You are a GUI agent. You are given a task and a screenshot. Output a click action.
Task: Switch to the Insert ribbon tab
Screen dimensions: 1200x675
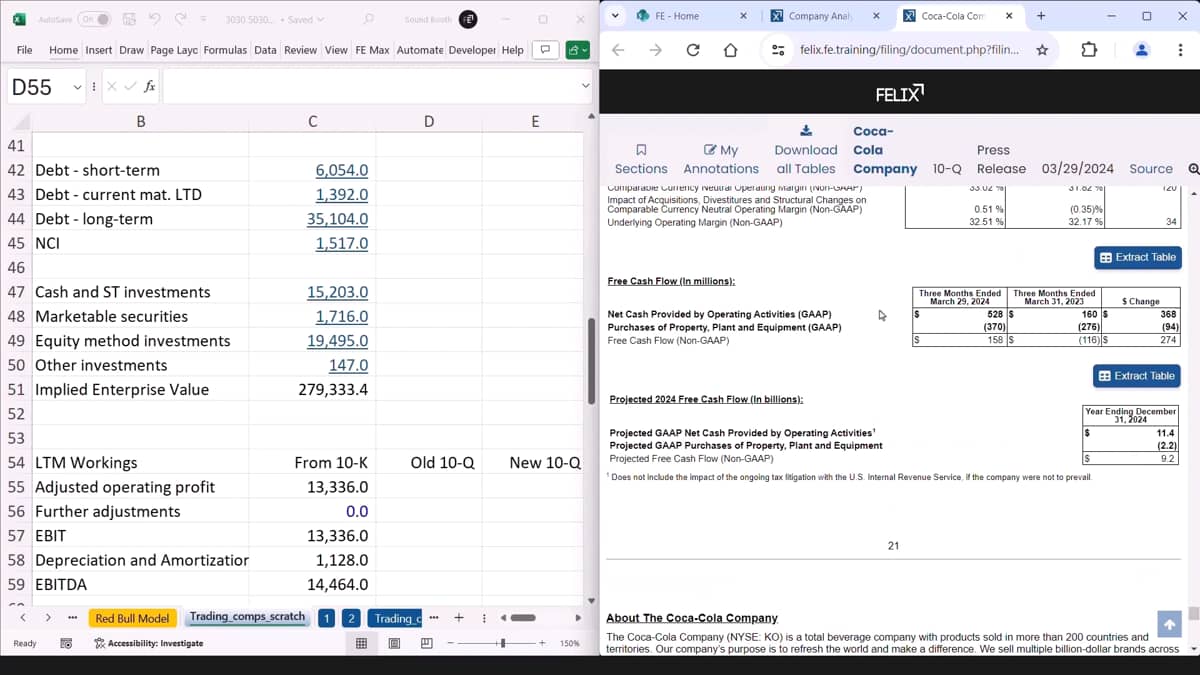pyautogui.click(x=99, y=50)
